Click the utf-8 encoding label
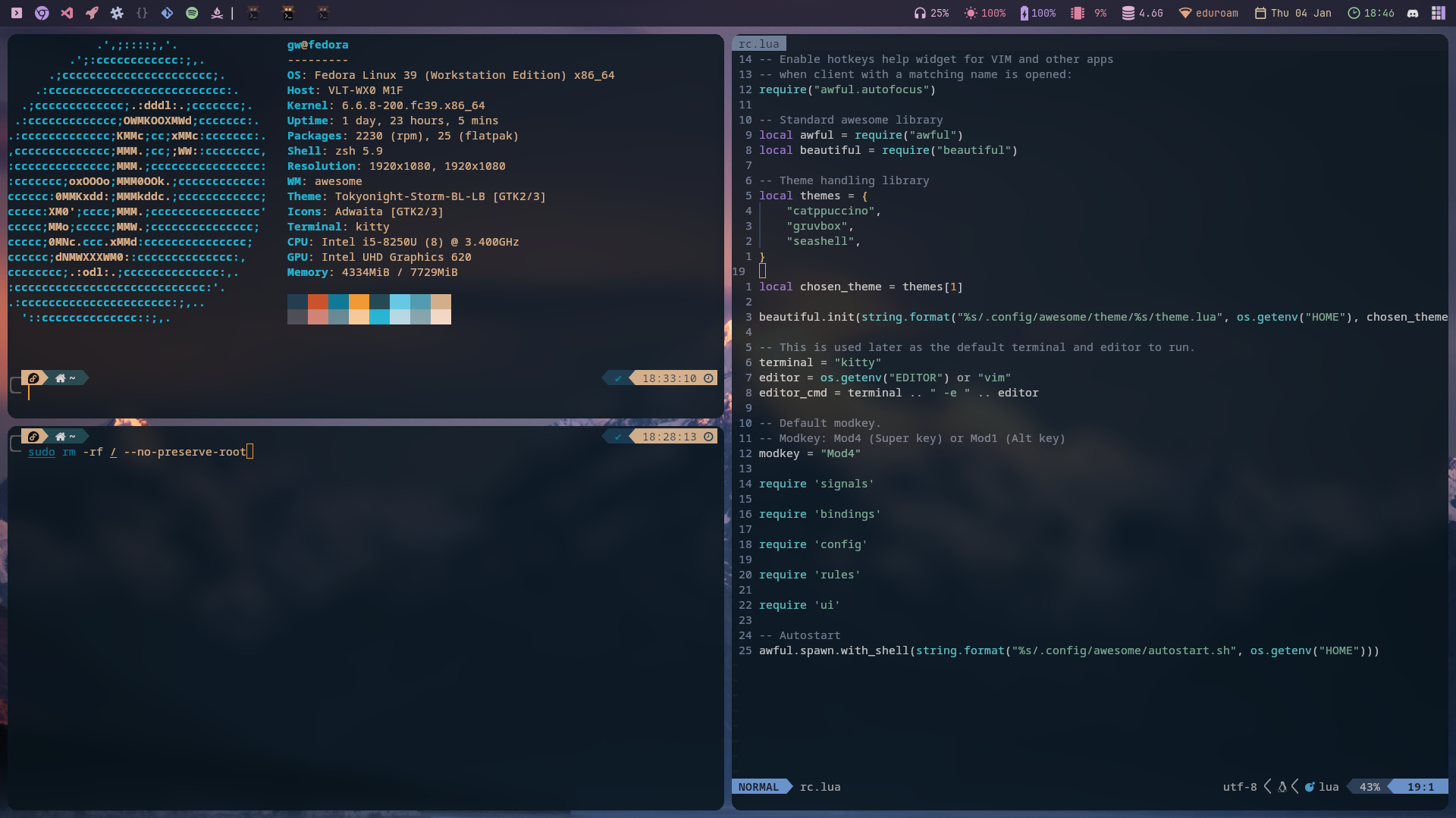The width and height of the screenshot is (1456, 818). [1239, 787]
